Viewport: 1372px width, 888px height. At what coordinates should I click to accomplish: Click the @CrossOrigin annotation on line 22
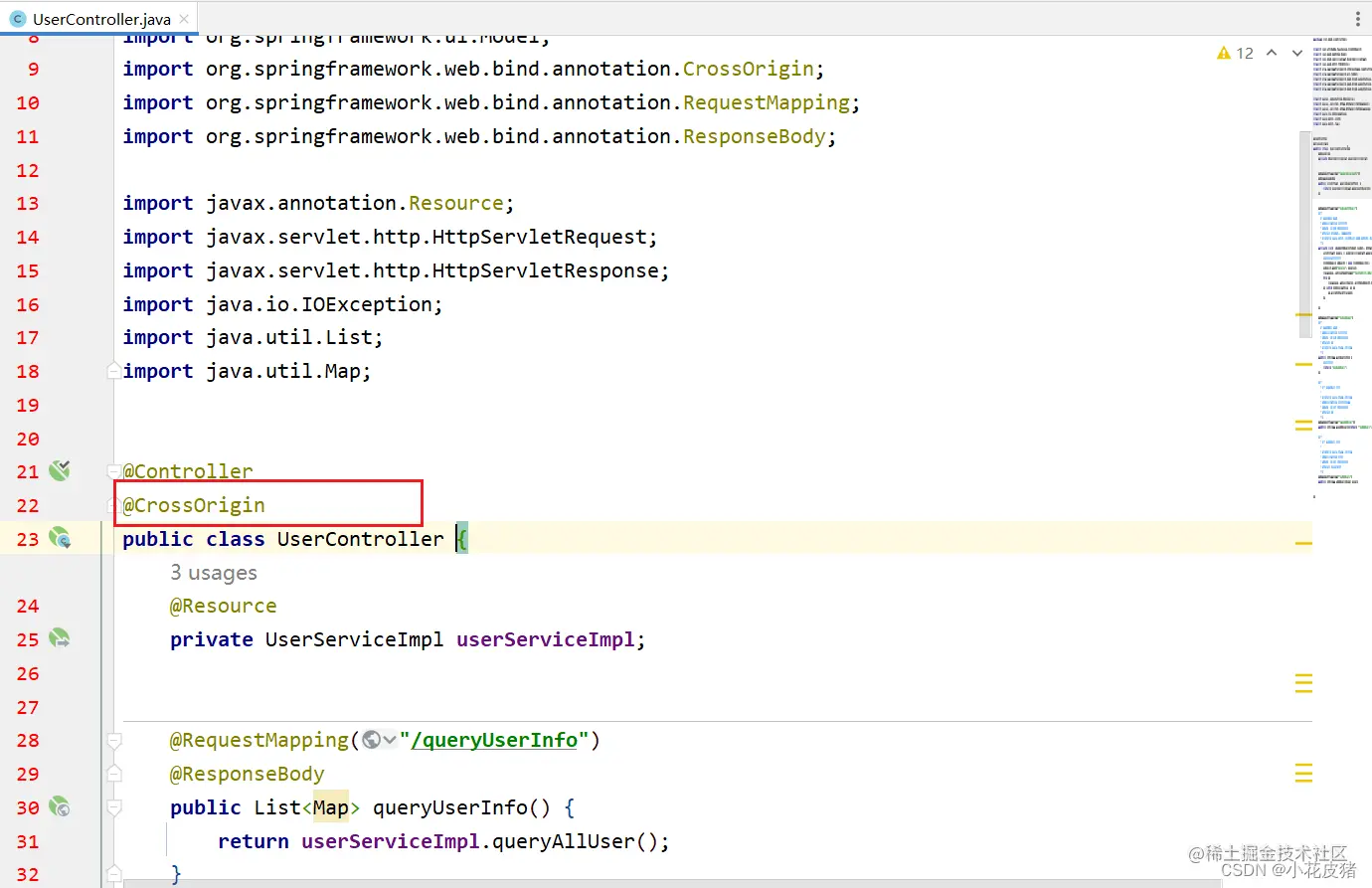pos(194,505)
